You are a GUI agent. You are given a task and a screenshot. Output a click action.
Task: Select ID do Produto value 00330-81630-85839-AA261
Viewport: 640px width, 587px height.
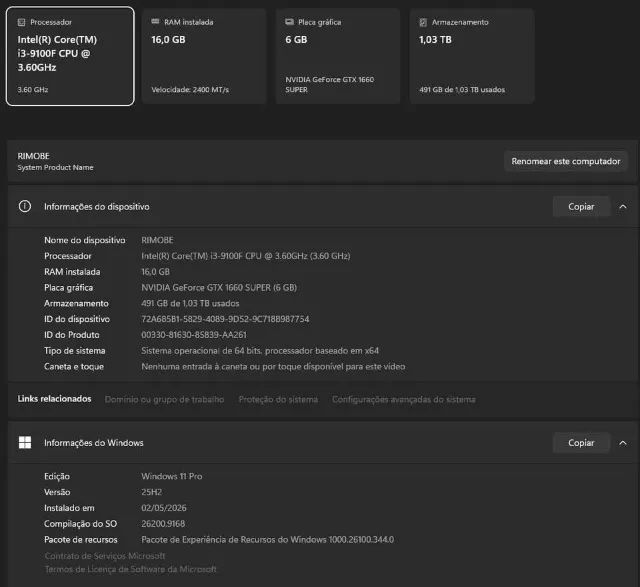(194, 335)
